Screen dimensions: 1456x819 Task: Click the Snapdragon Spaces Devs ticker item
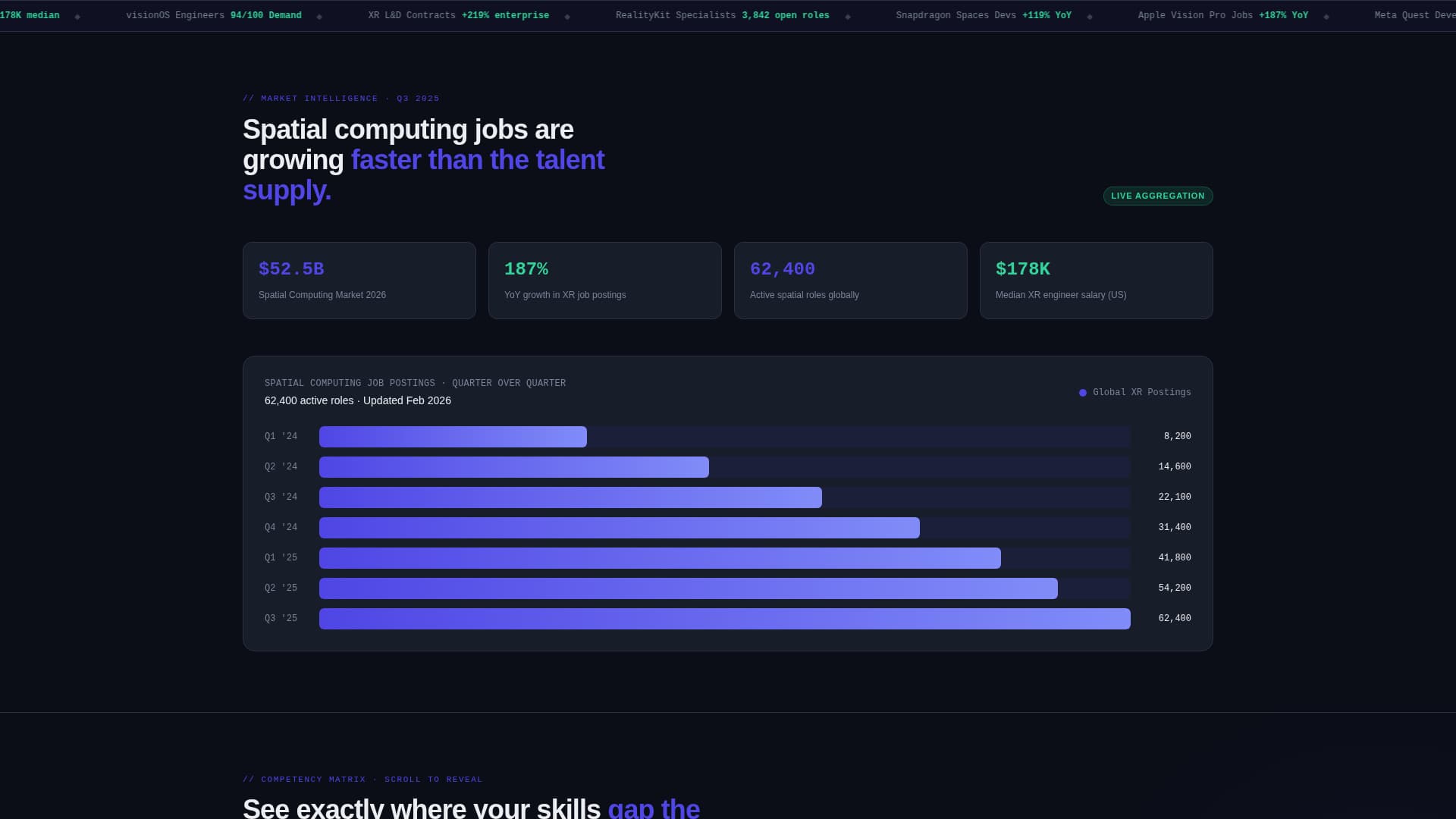(x=984, y=15)
